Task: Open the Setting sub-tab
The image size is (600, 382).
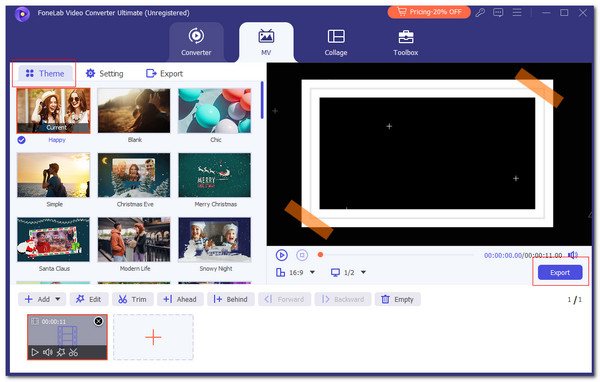Action: point(104,73)
